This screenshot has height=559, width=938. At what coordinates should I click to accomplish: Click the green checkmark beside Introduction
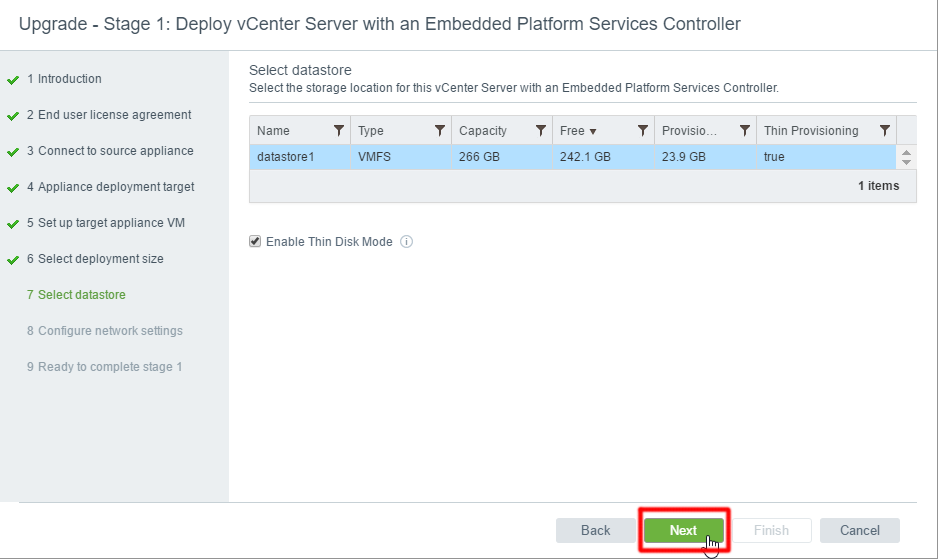pyautogui.click(x=13, y=80)
